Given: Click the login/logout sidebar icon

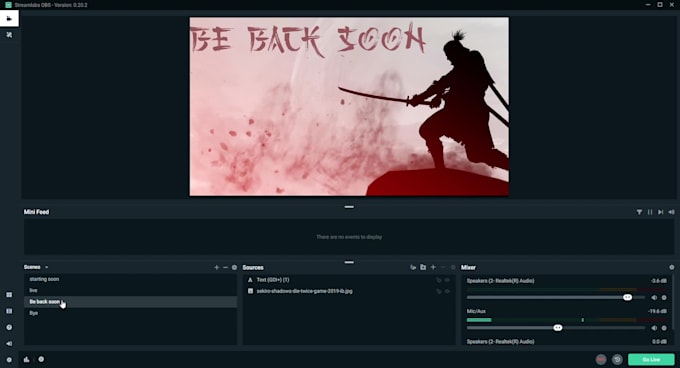Looking at the screenshot, I should pos(9,344).
